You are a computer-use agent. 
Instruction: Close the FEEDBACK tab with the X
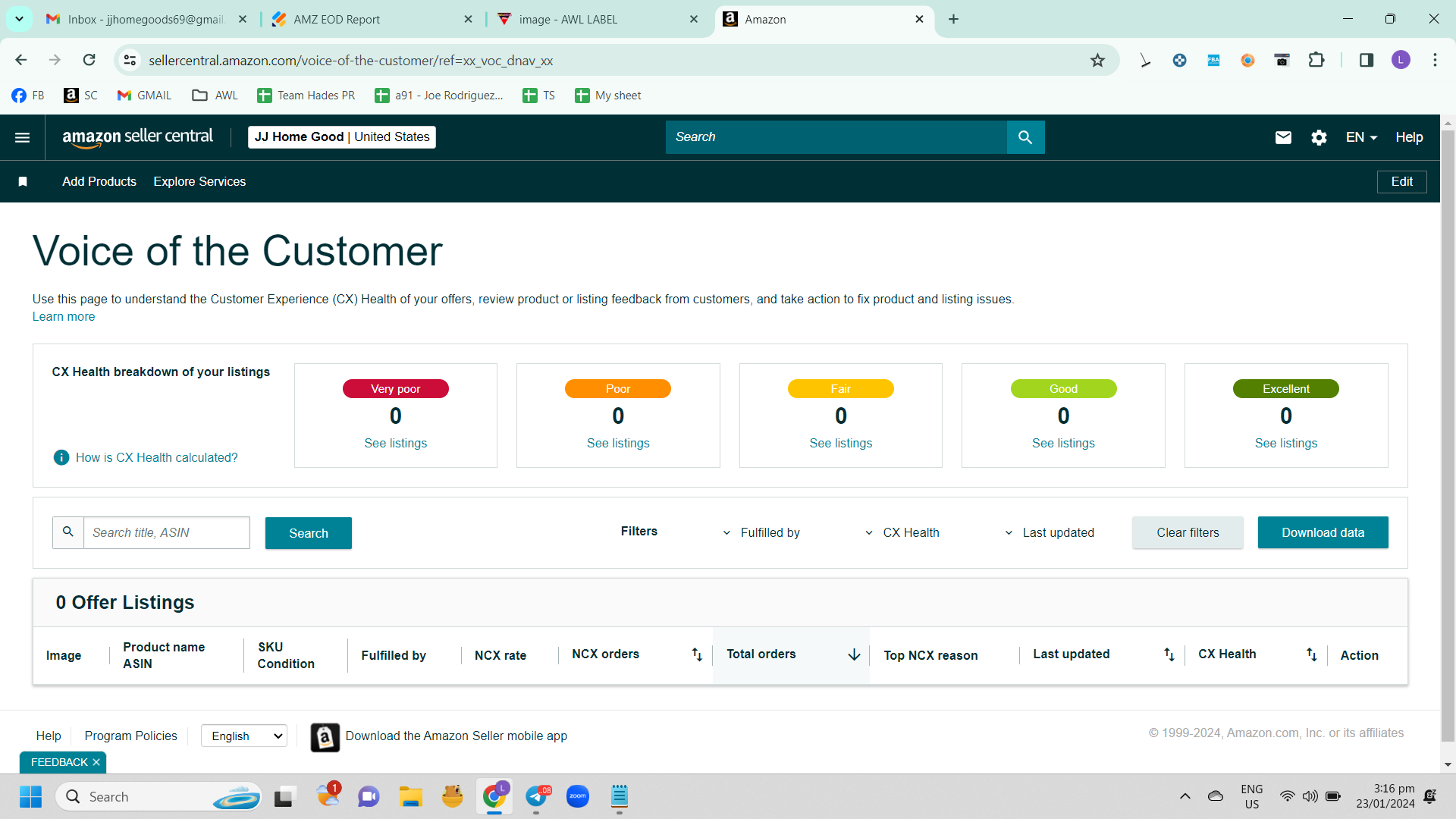pos(96,762)
